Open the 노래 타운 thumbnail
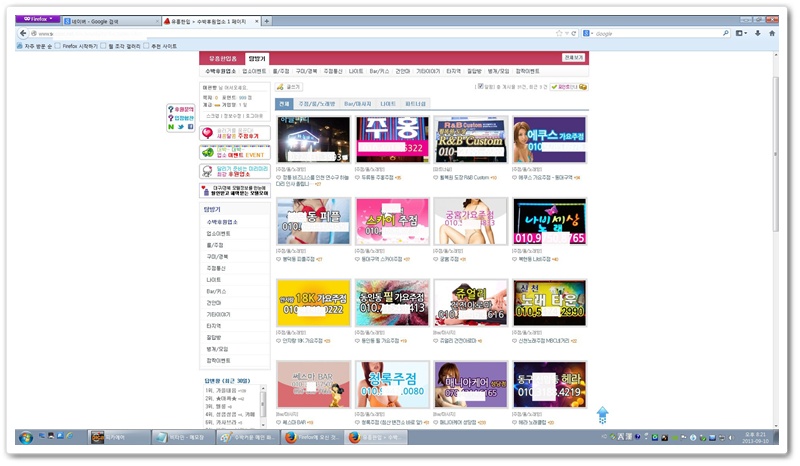This screenshot has height=466, width=800. [549, 303]
